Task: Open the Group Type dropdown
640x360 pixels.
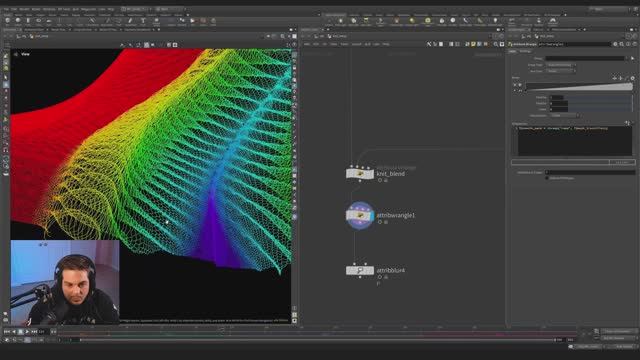Action: [x=561, y=65]
